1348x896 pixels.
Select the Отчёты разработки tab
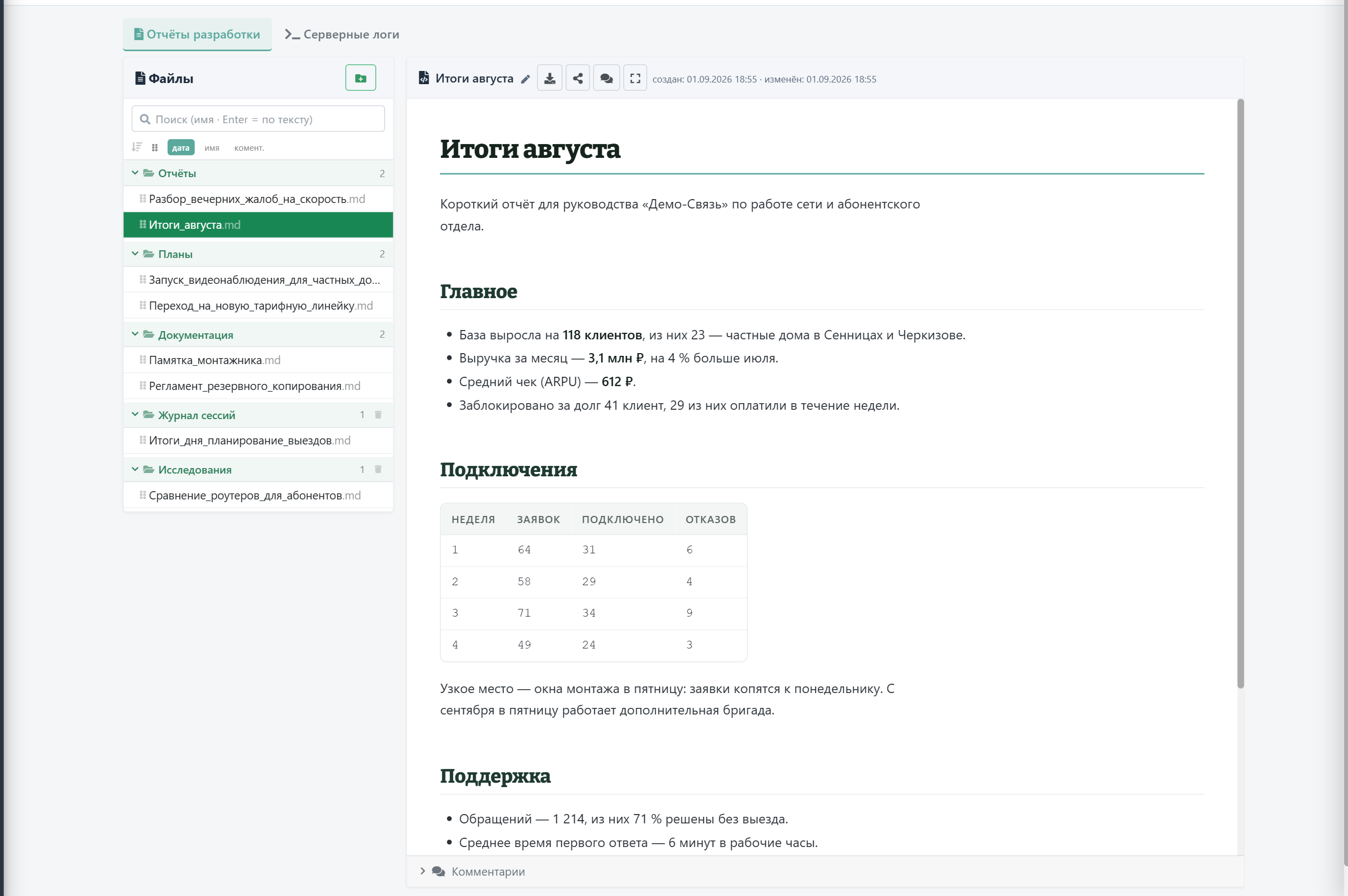197,34
